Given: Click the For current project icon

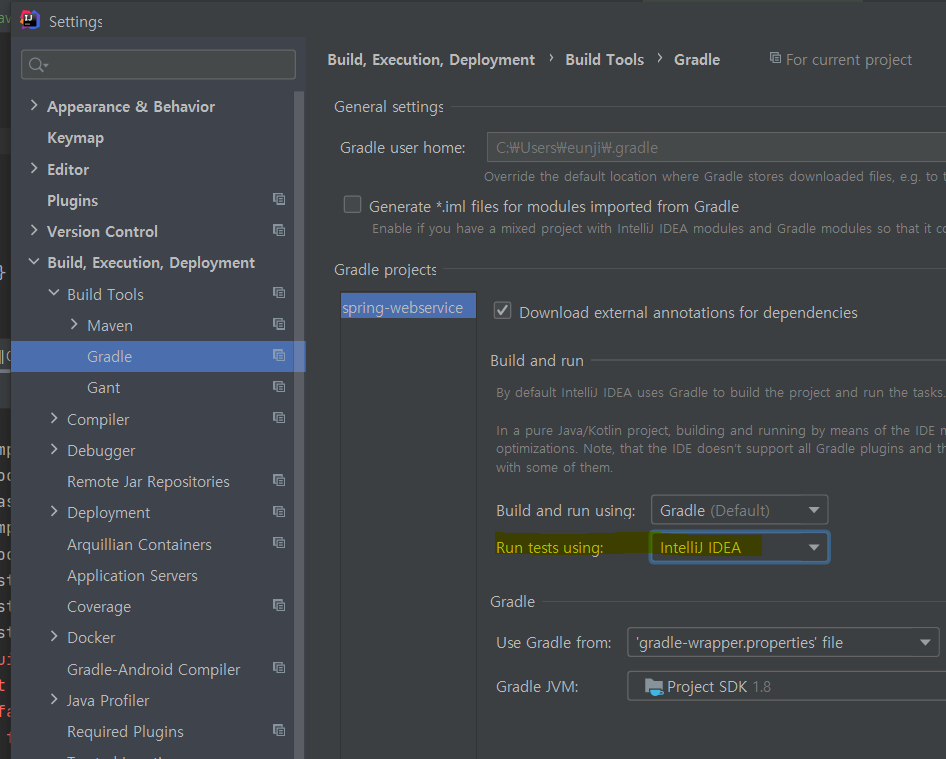Looking at the screenshot, I should pos(775,58).
